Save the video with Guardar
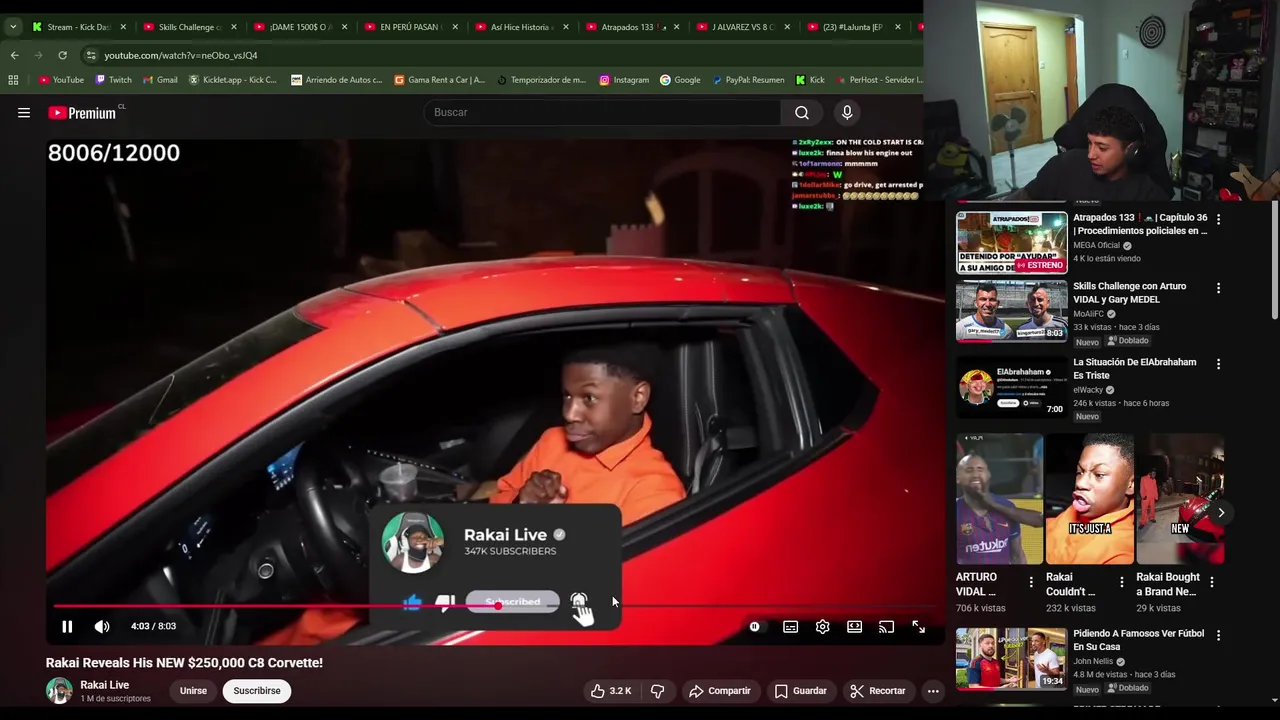The image size is (1280, 720). click(x=801, y=691)
